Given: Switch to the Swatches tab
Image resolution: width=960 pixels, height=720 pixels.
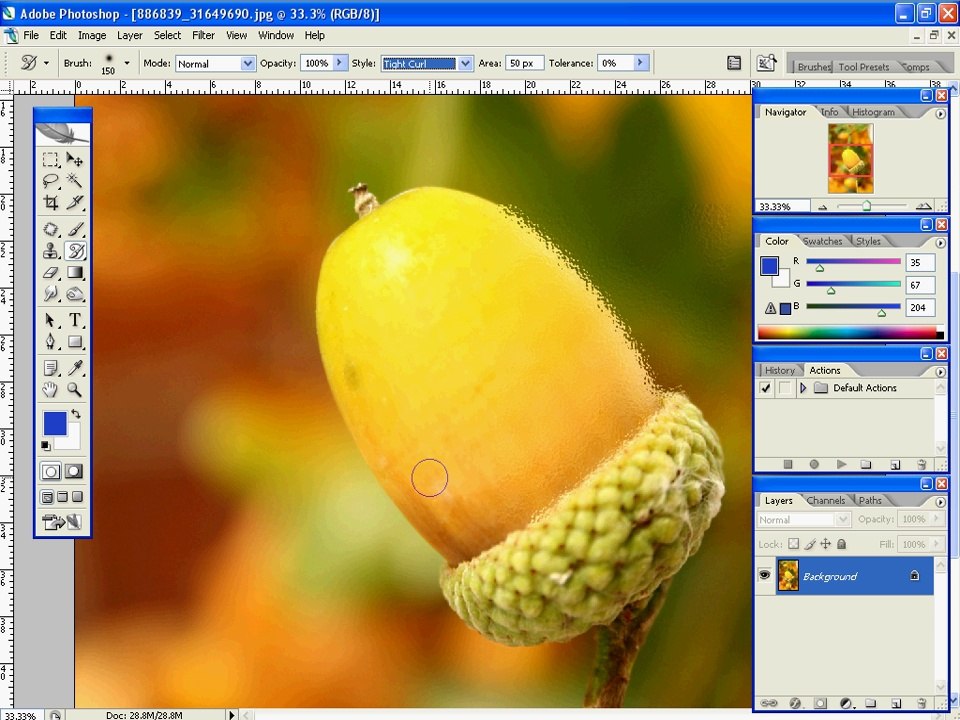Looking at the screenshot, I should pos(822,241).
